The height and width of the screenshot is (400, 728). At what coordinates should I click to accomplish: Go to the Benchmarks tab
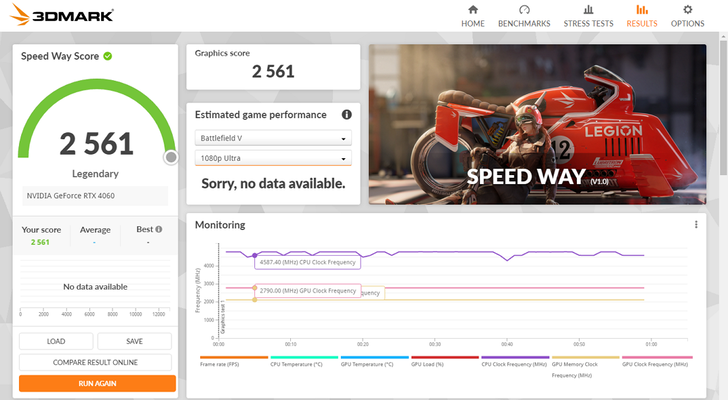point(524,16)
